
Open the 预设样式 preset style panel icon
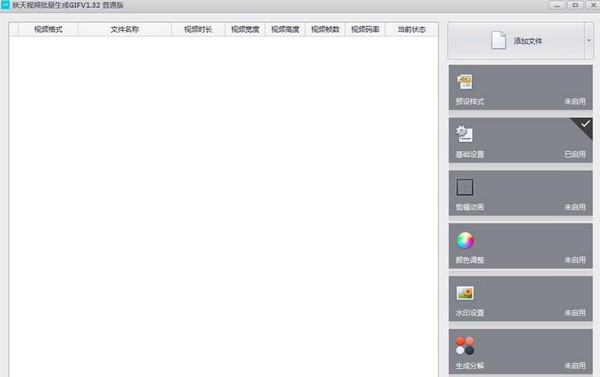tap(465, 82)
